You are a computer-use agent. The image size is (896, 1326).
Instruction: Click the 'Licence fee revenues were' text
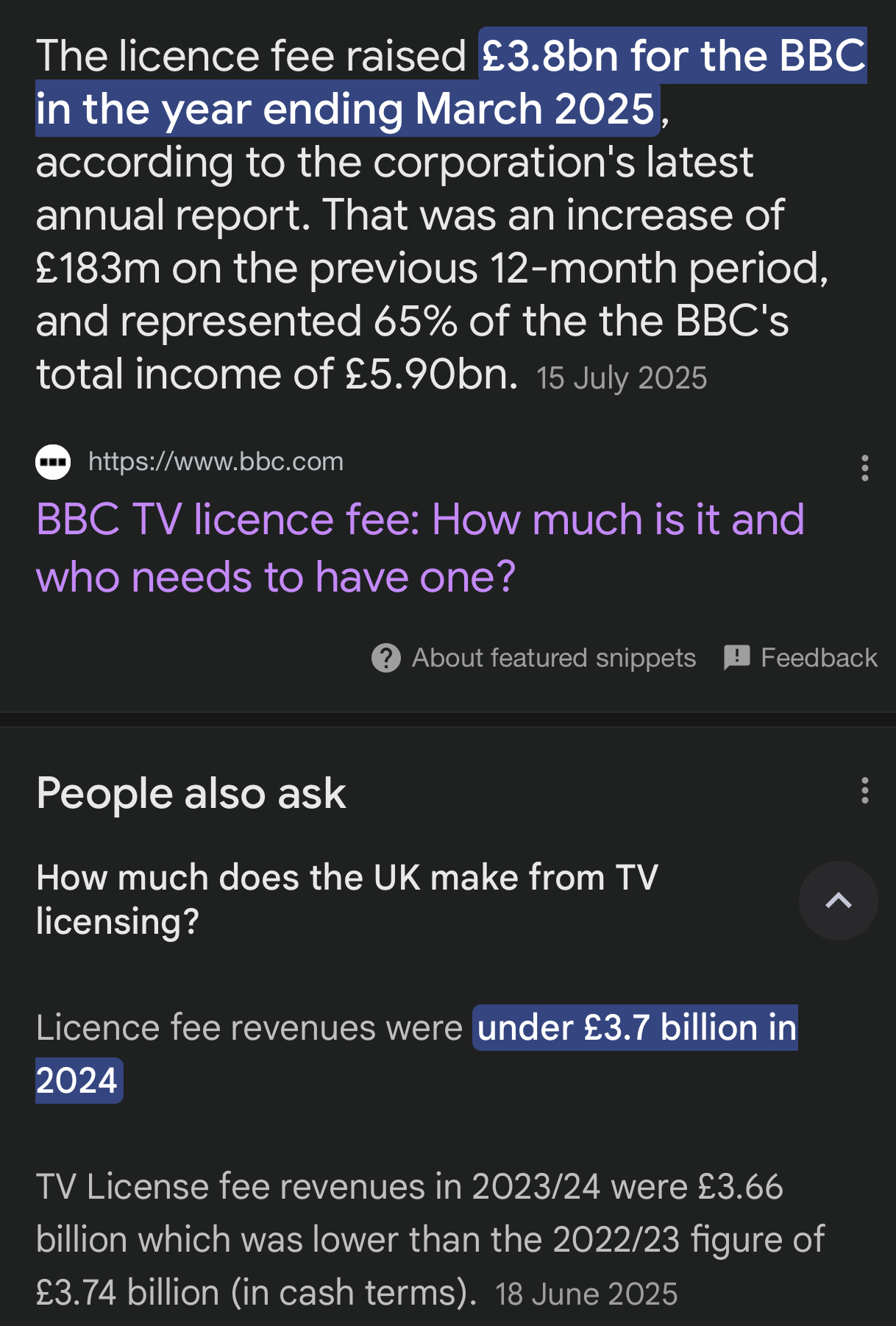click(249, 1028)
